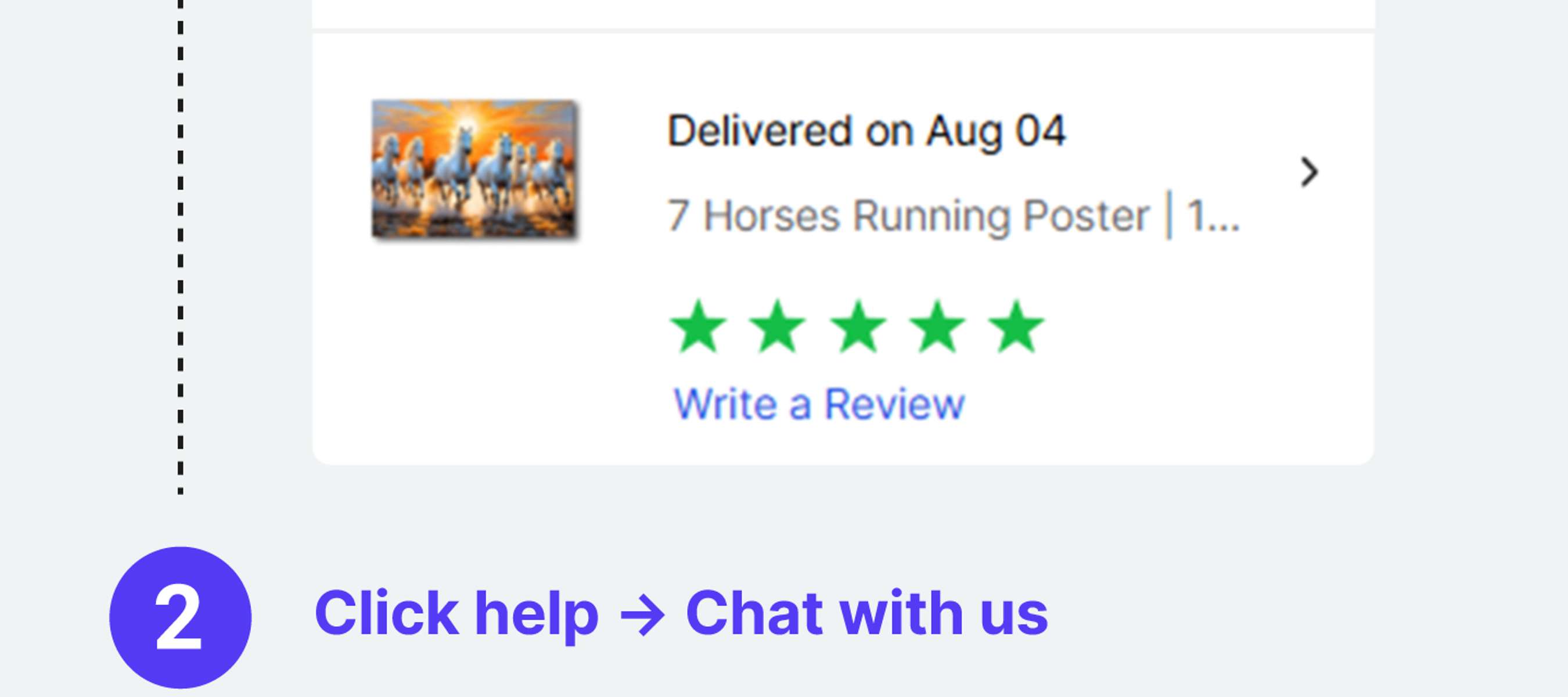This screenshot has height=697, width=1568.
Task: Open order details via right chevron
Action: coord(1308,173)
